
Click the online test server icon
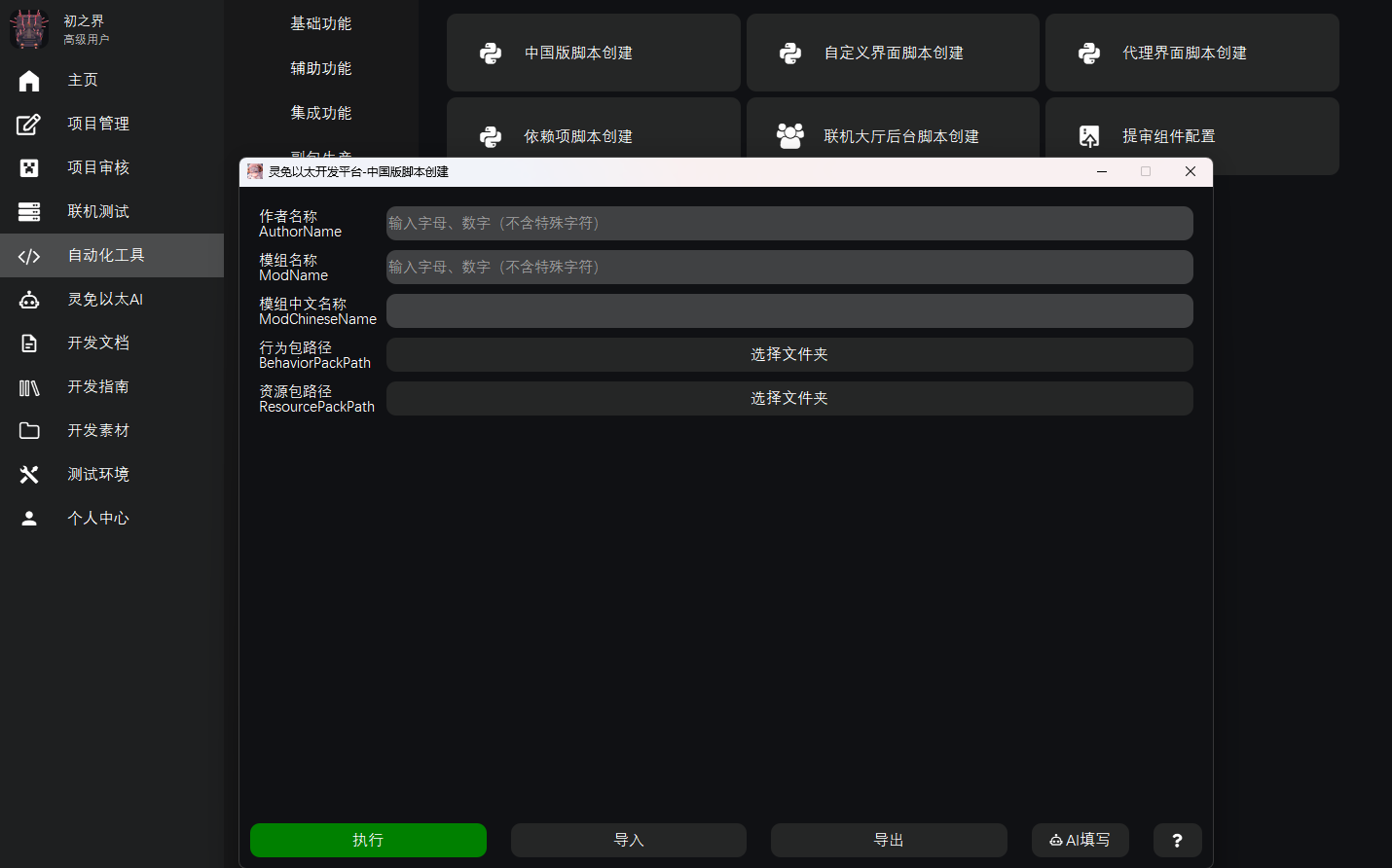coord(29,211)
